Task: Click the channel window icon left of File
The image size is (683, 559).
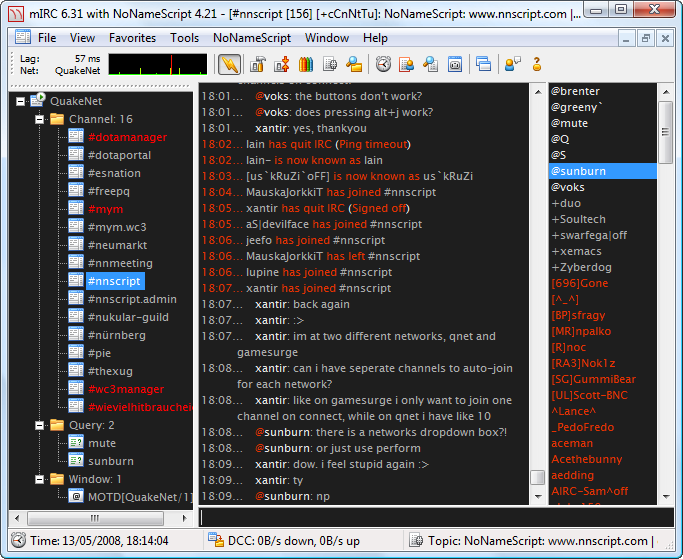Action: point(23,37)
